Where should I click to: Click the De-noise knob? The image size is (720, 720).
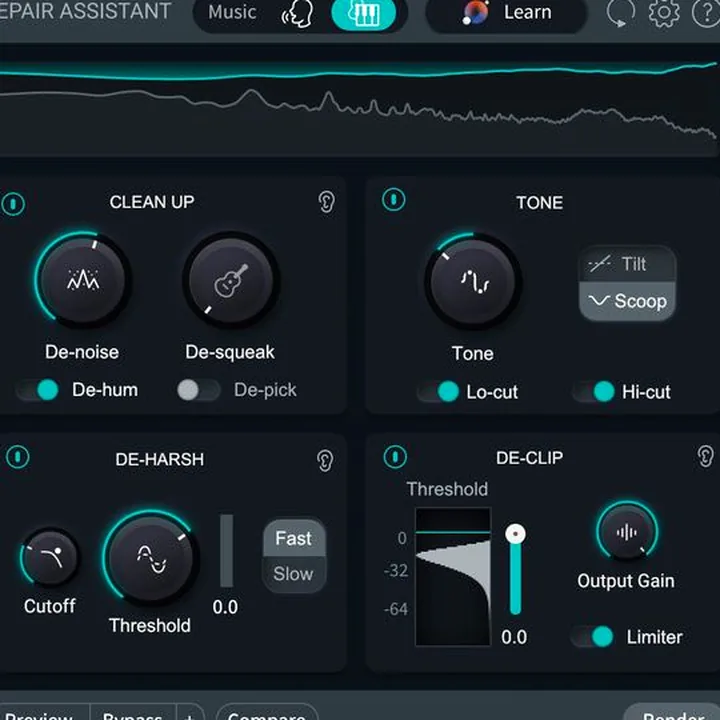click(83, 279)
